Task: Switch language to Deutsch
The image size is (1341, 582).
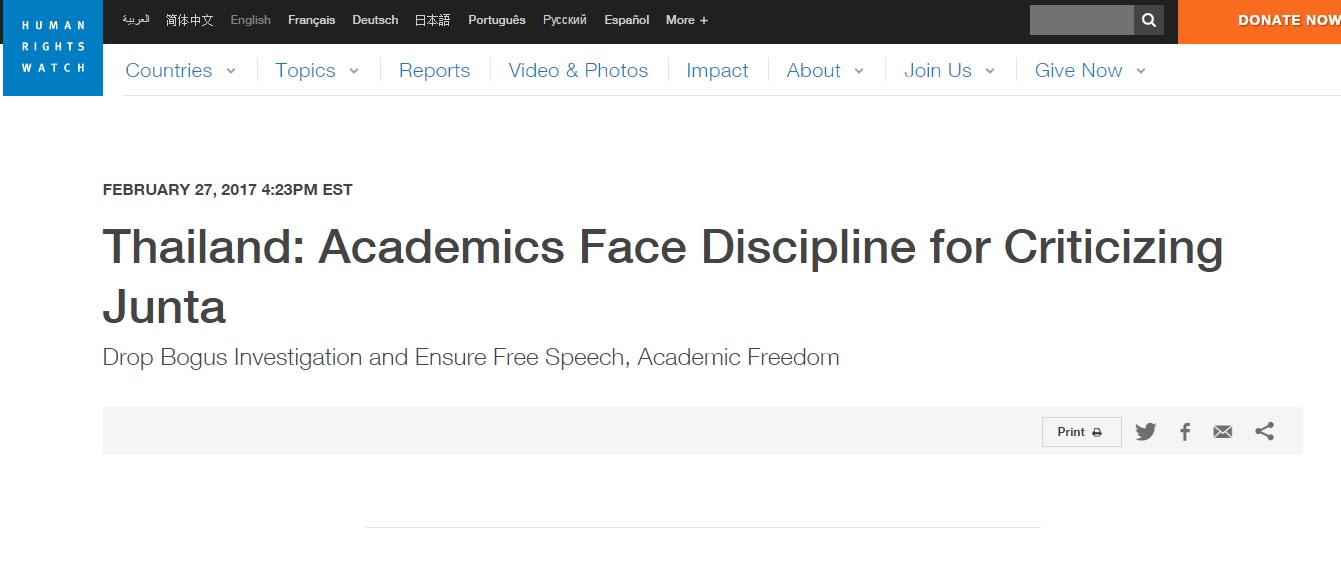Action: (x=375, y=20)
